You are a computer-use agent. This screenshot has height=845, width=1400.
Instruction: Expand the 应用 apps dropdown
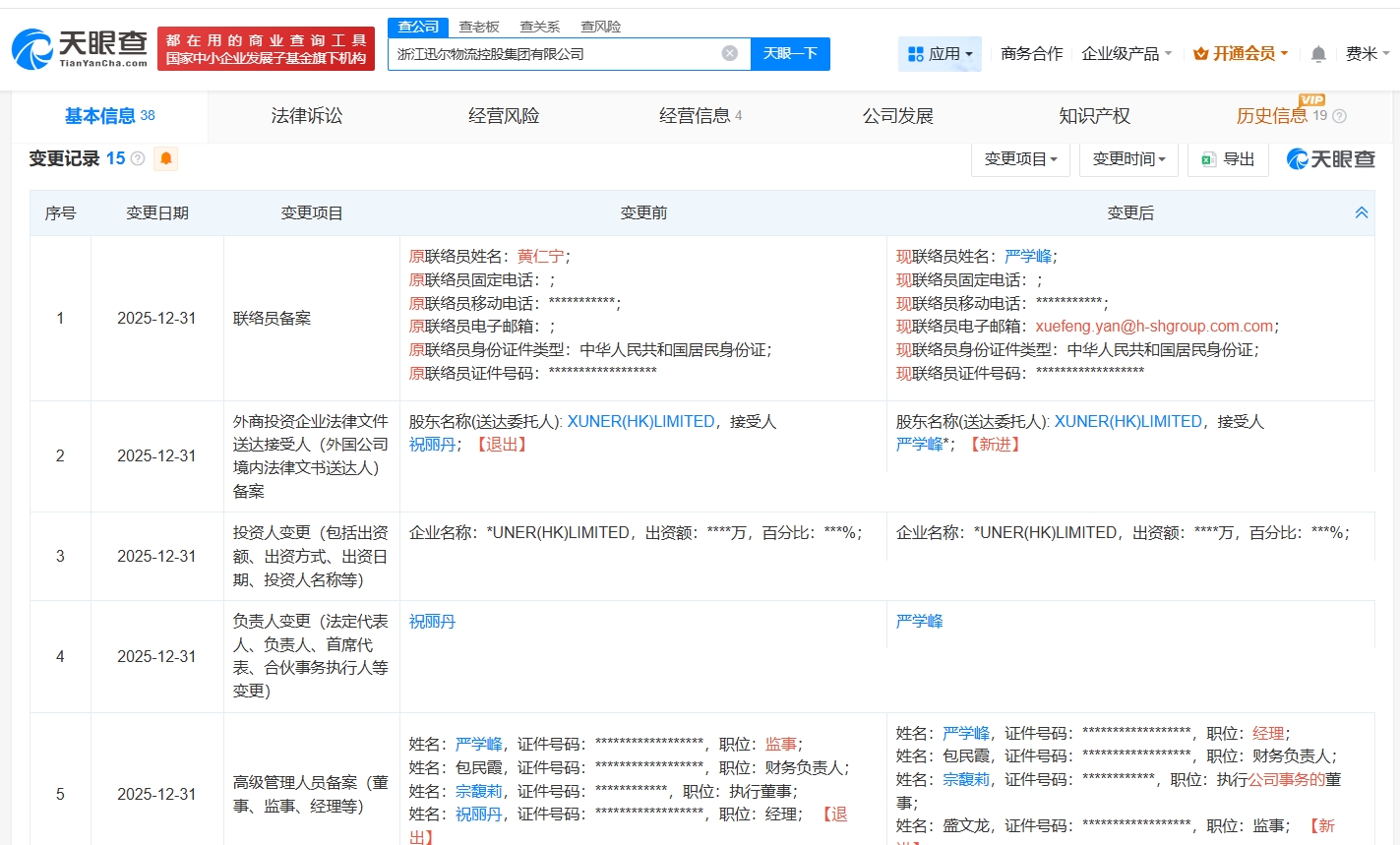pyautogui.click(x=940, y=54)
